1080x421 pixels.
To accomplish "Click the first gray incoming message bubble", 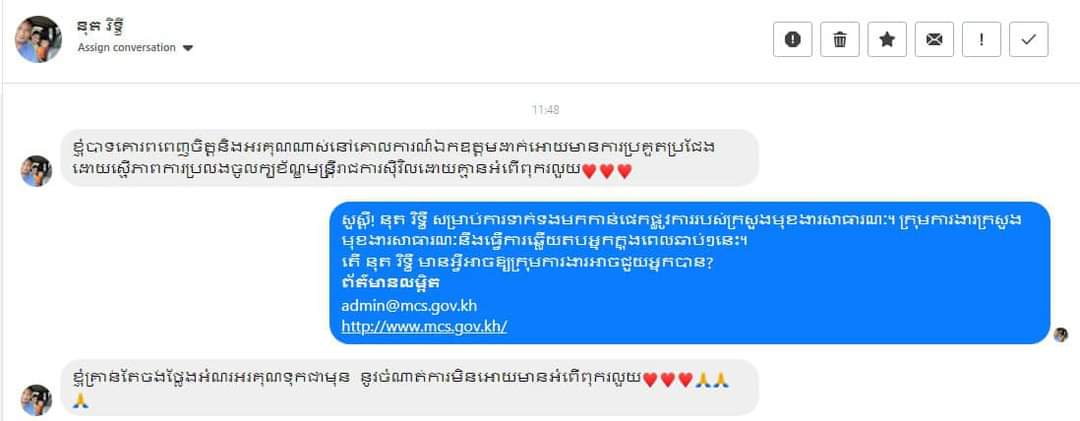I will (x=410, y=158).
